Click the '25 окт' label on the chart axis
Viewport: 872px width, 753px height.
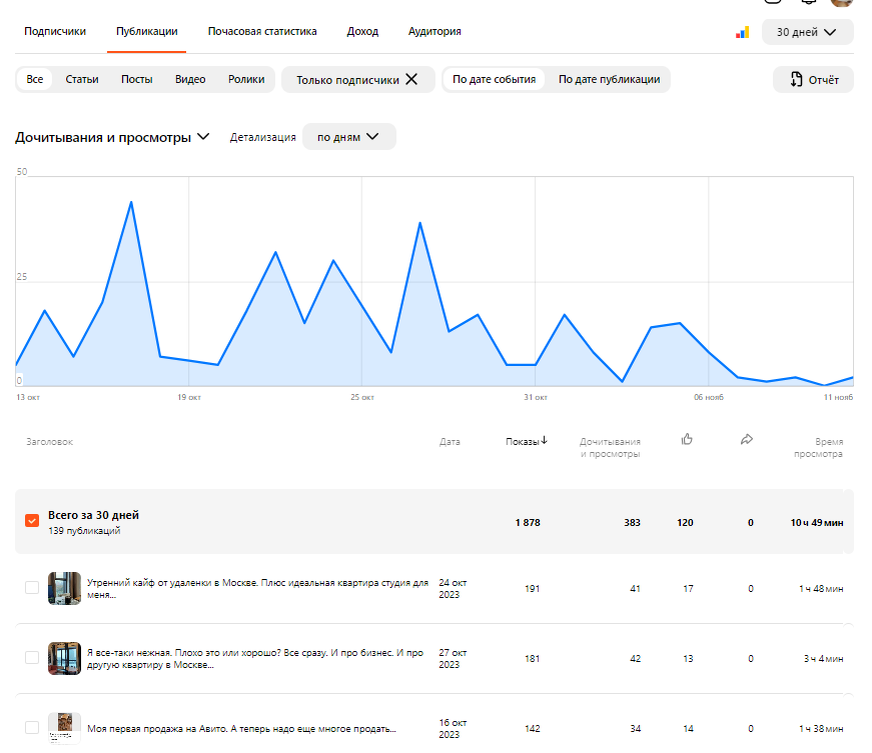pos(362,397)
